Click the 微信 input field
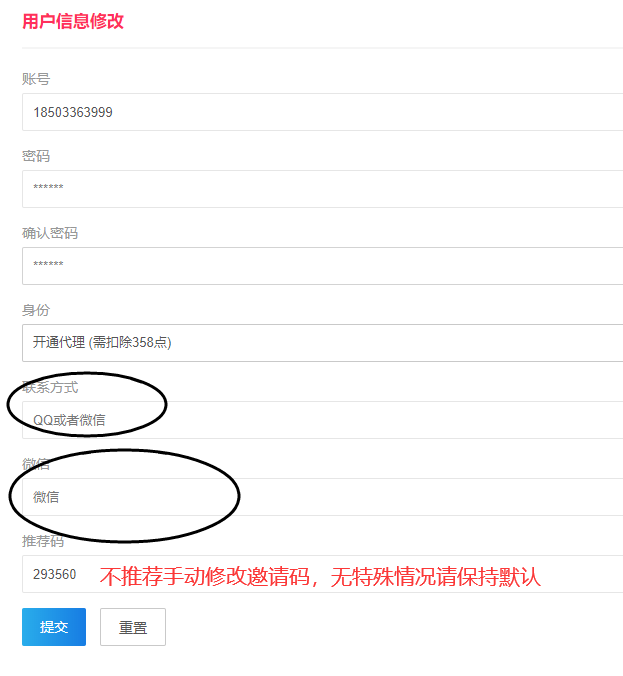The height and width of the screenshot is (676, 623). (322, 497)
